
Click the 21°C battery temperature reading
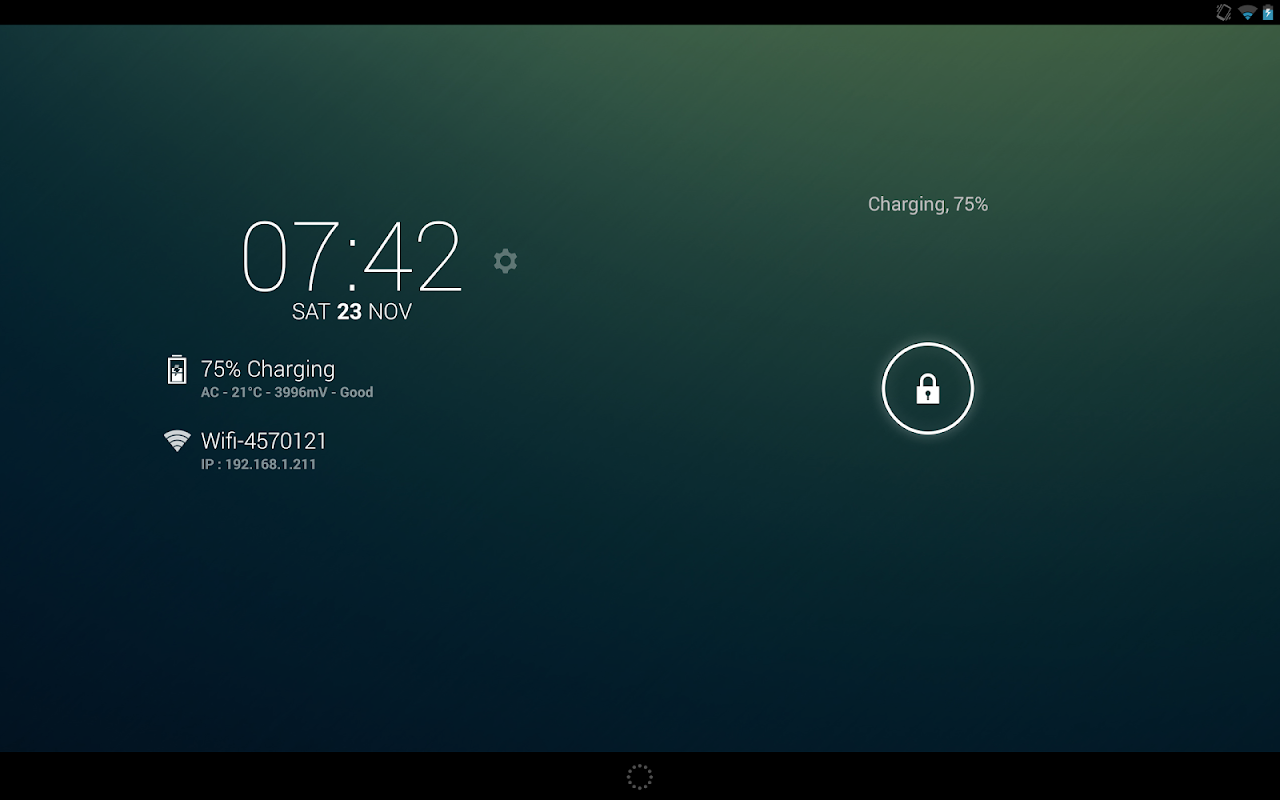tap(246, 393)
